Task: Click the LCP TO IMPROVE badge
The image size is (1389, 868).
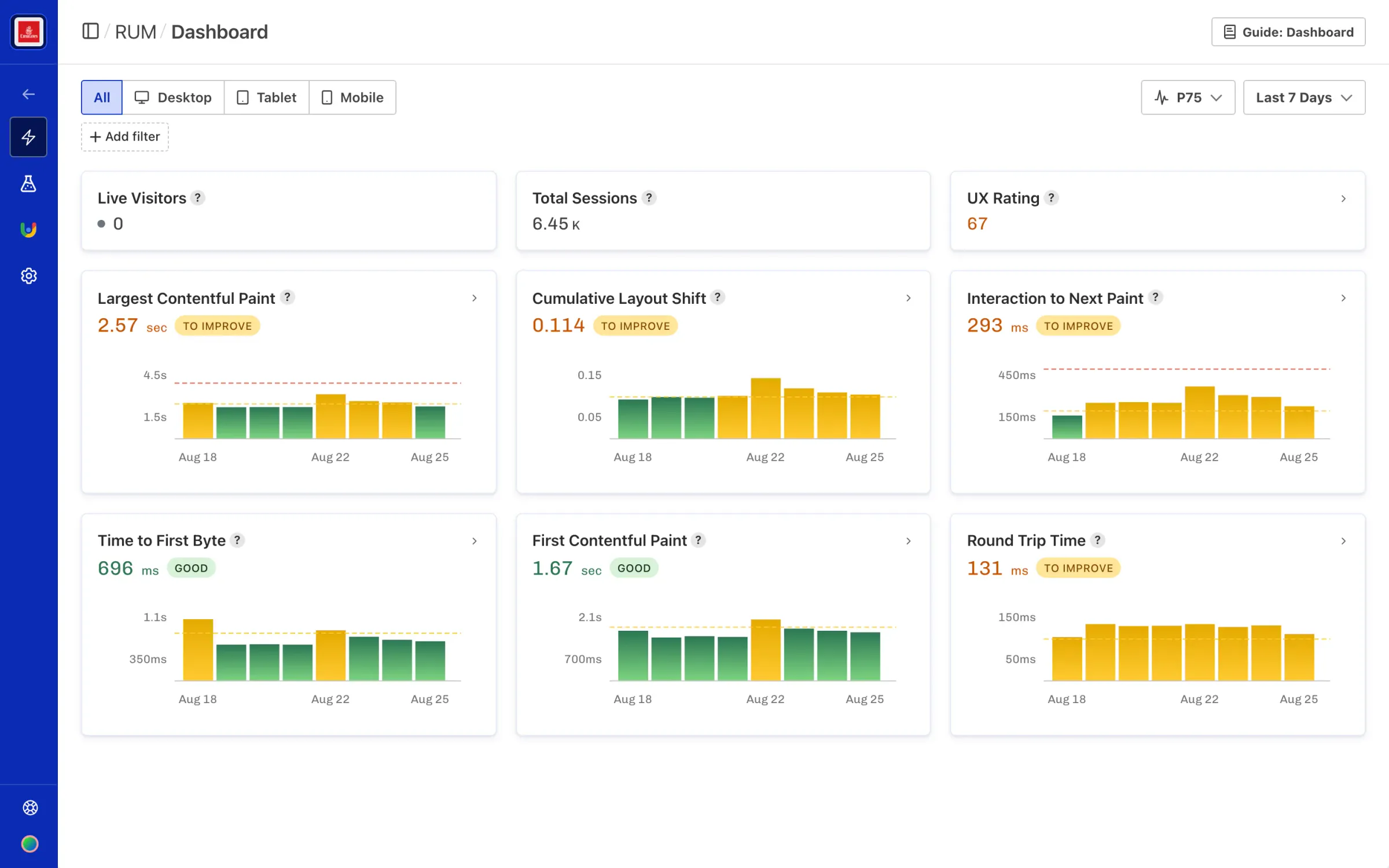Action: pyautogui.click(x=218, y=326)
